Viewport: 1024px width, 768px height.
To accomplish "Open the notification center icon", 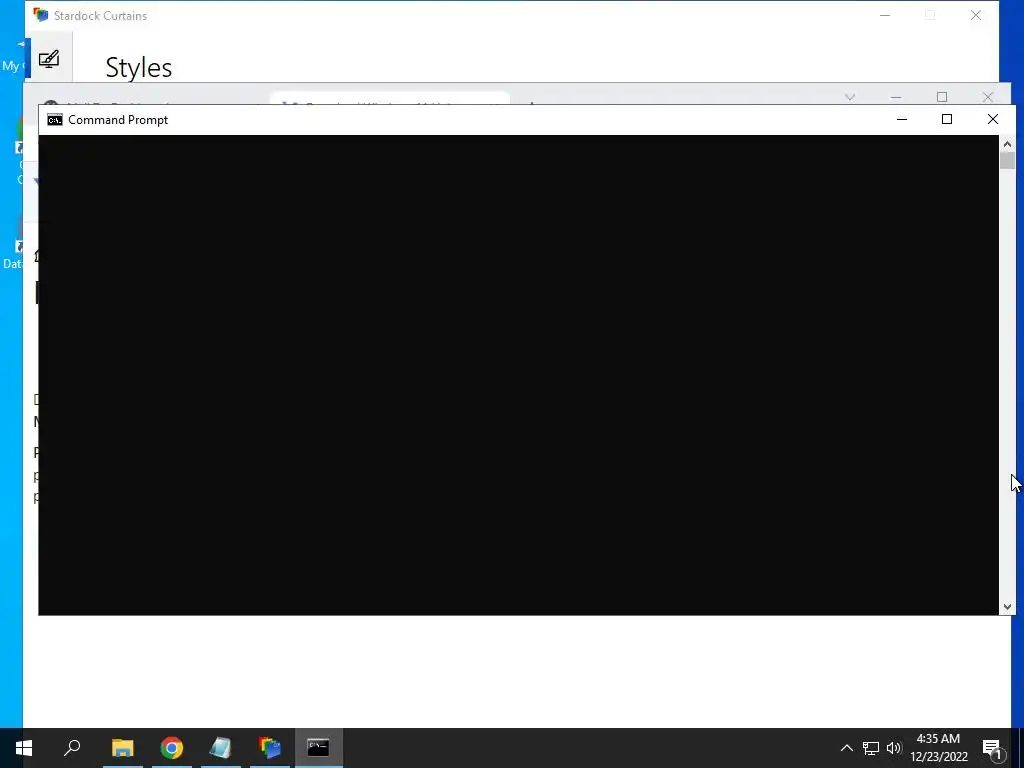I will [992, 748].
